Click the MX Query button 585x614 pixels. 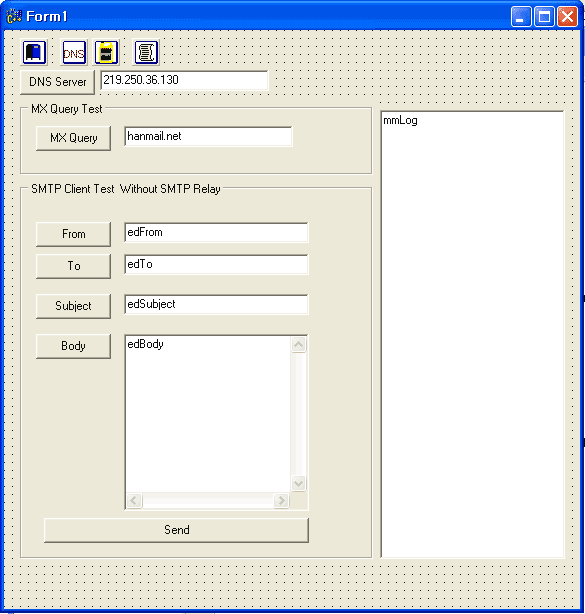coord(73,138)
